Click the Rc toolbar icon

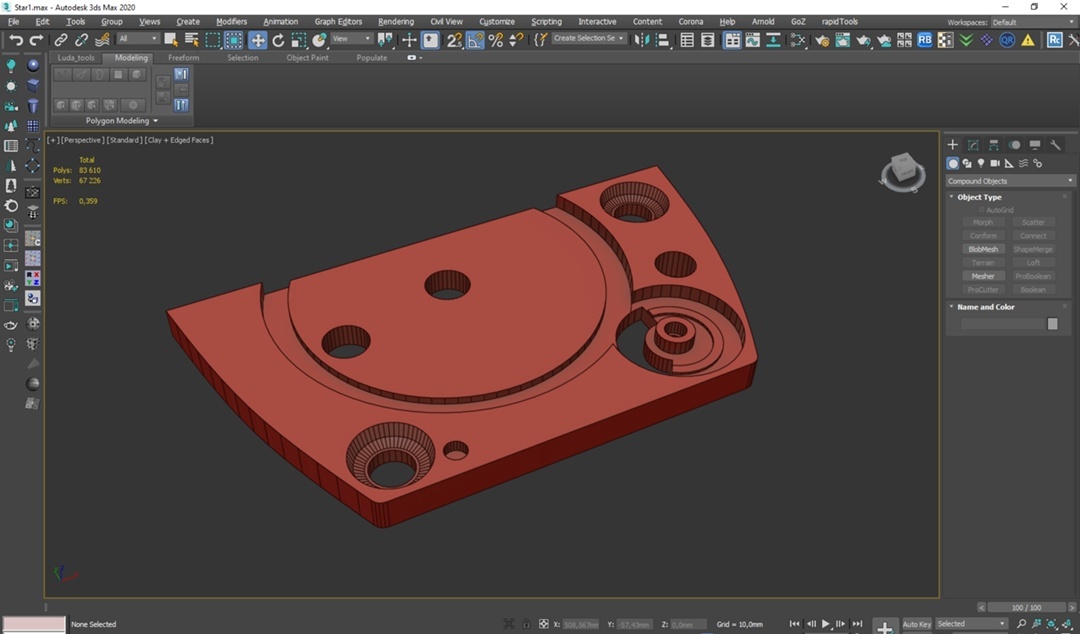(x=1055, y=40)
